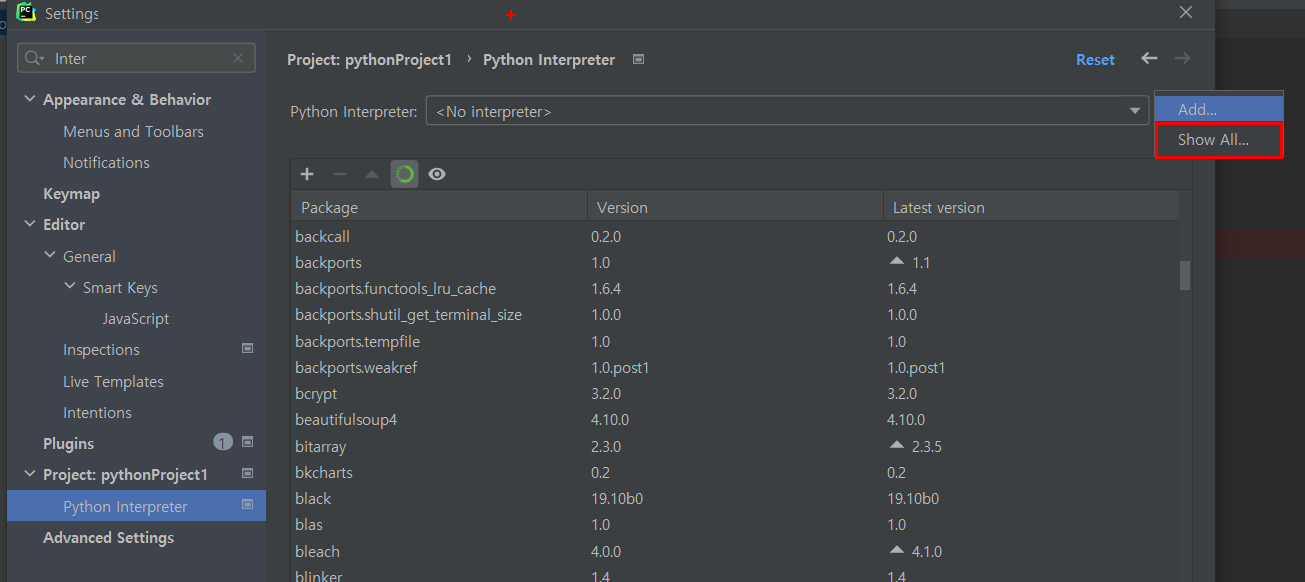
Task: Choose Show All... from the interpreter popup
Action: (1218, 140)
